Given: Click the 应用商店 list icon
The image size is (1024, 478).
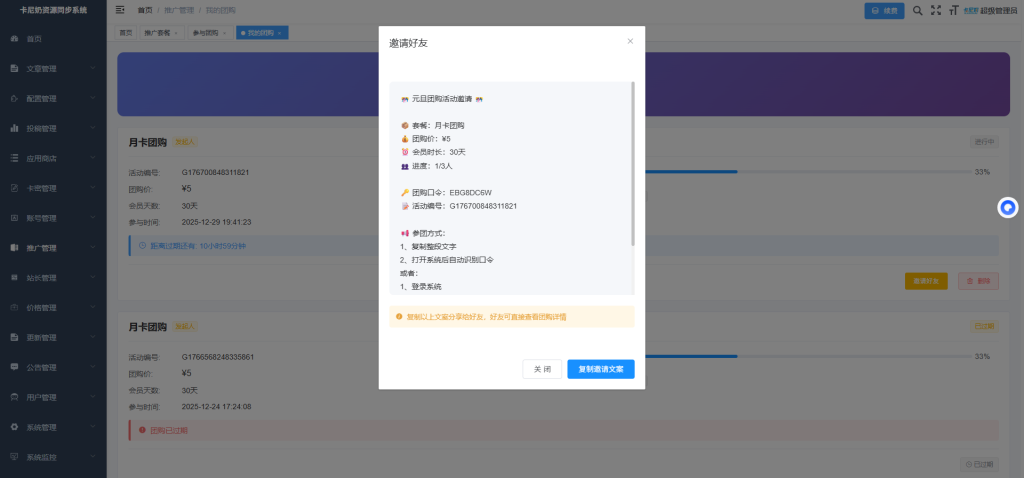Looking at the screenshot, I should (x=14, y=159).
